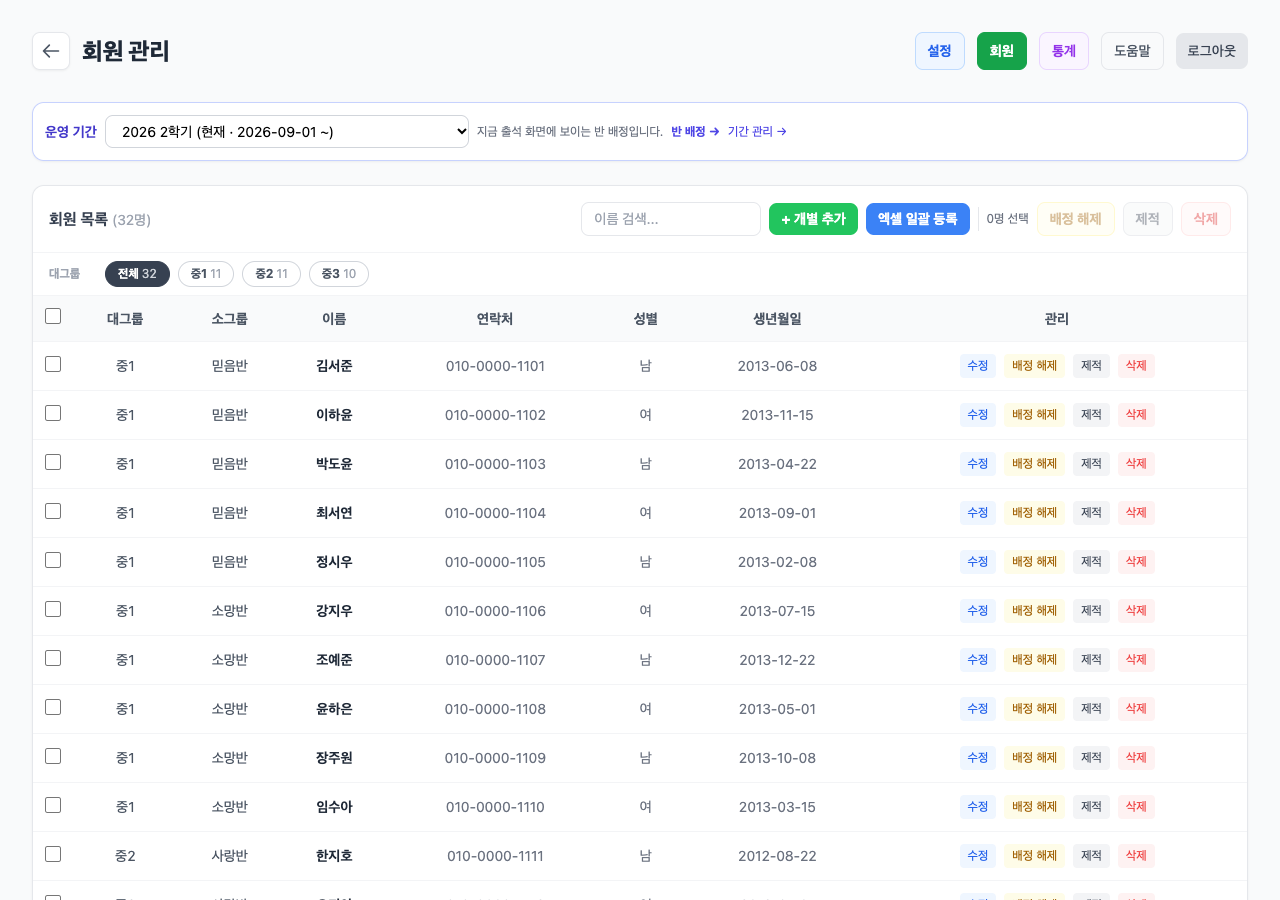This screenshot has height=900, width=1280.
Task: Click 수정 for 김서준
Action: click(x=978, y=366)
